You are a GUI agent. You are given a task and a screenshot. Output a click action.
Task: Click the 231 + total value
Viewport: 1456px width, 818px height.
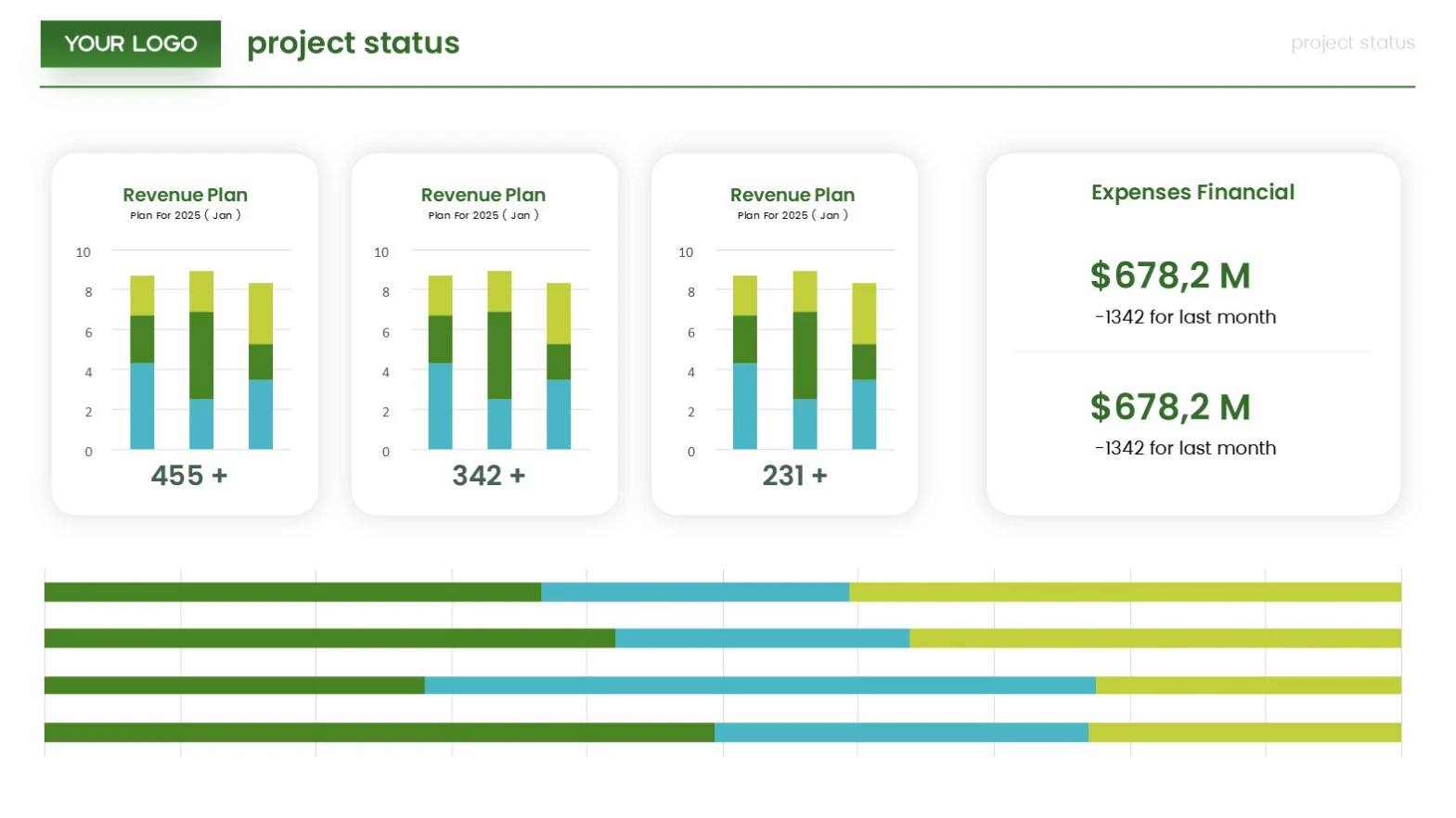[x=794, y=476]
